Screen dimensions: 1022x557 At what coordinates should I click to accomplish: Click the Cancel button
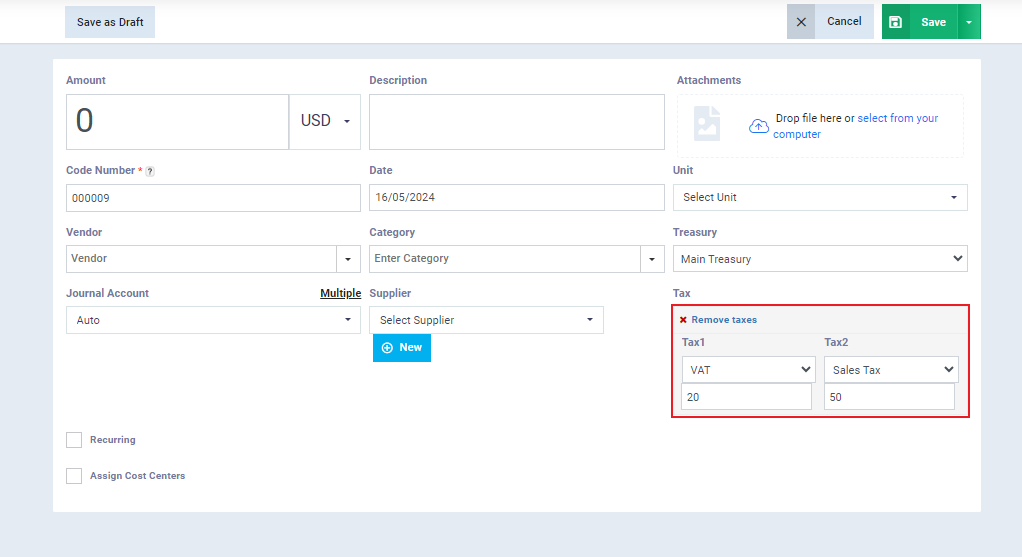(844, 21)
